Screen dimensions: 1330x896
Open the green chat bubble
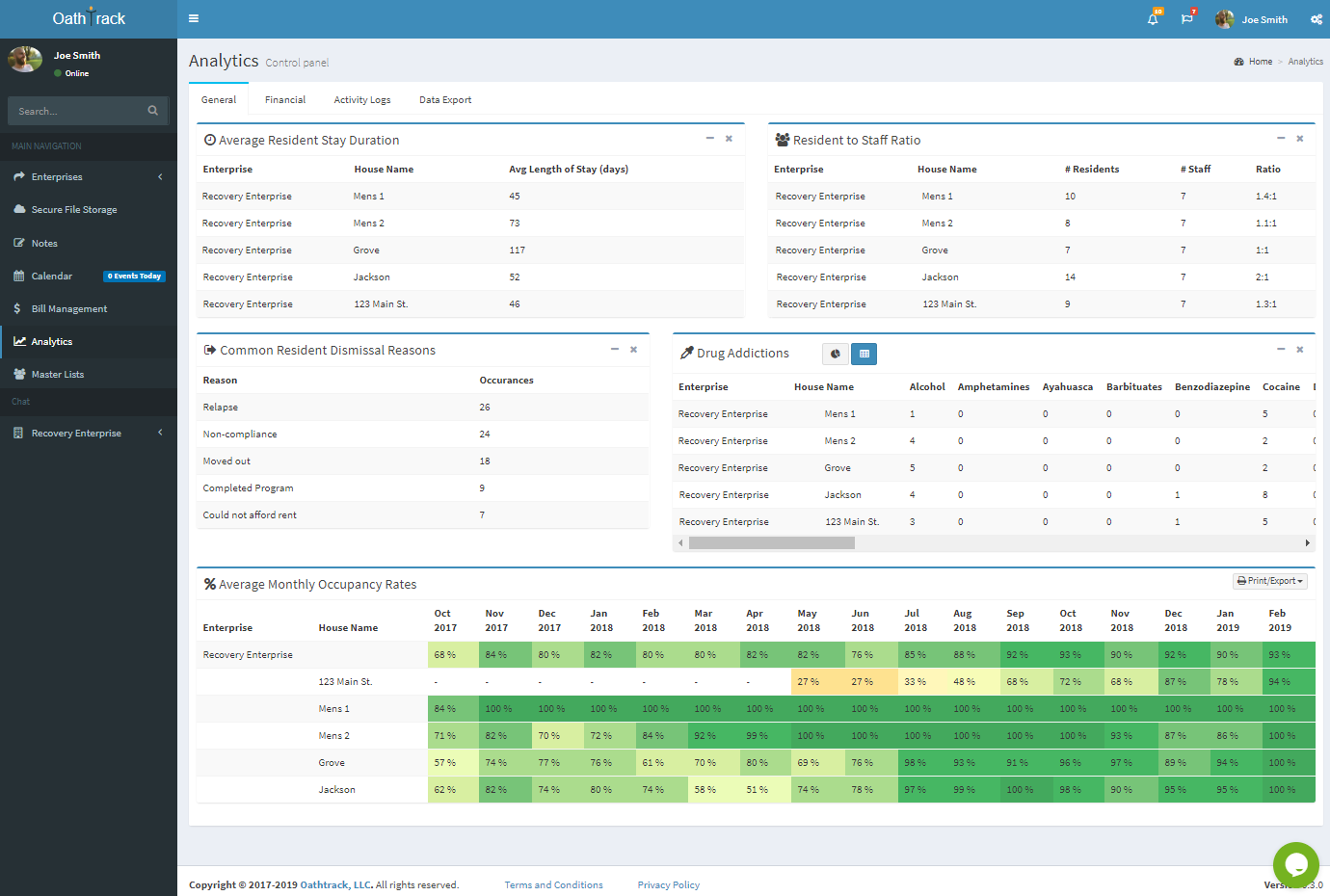point(1295,865)
